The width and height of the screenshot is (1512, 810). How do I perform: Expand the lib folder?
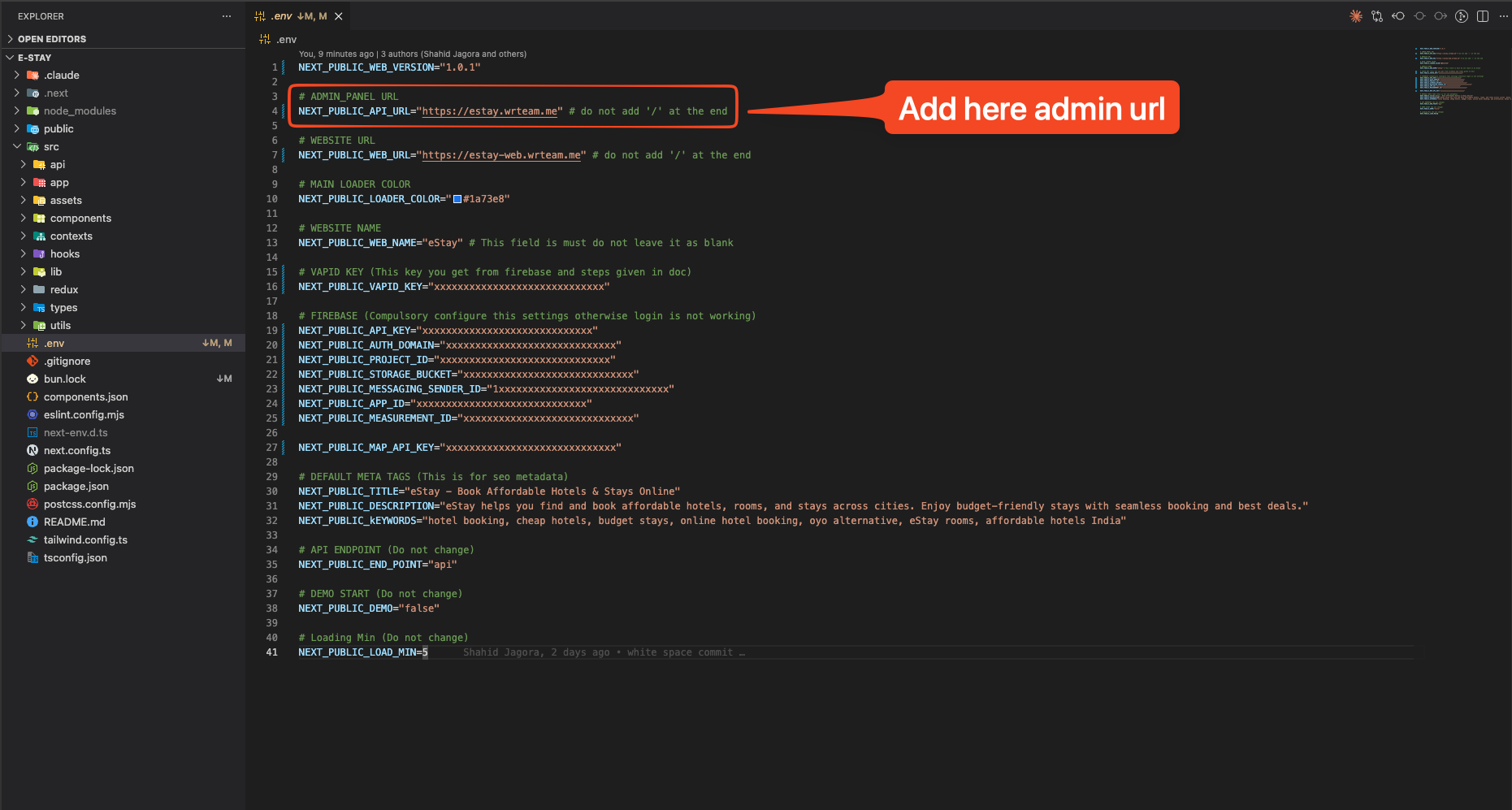point(56,271)
